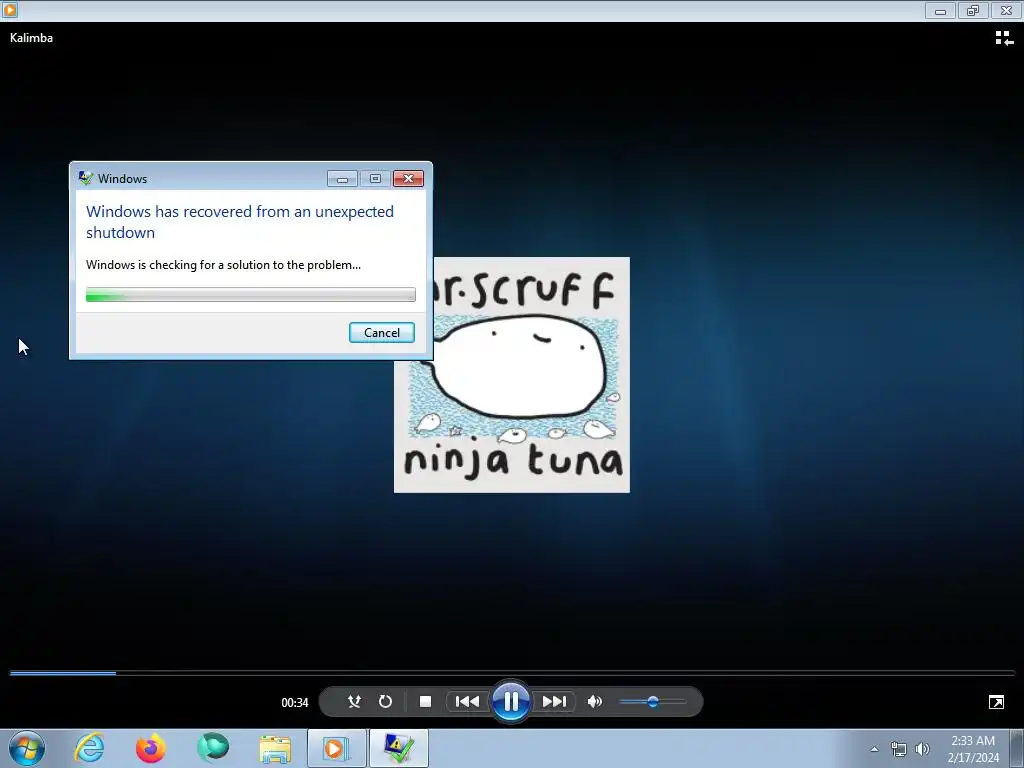Open the Windows Start menu
The width and height of the screenshot is (1024, 768).
pos(27,748)
